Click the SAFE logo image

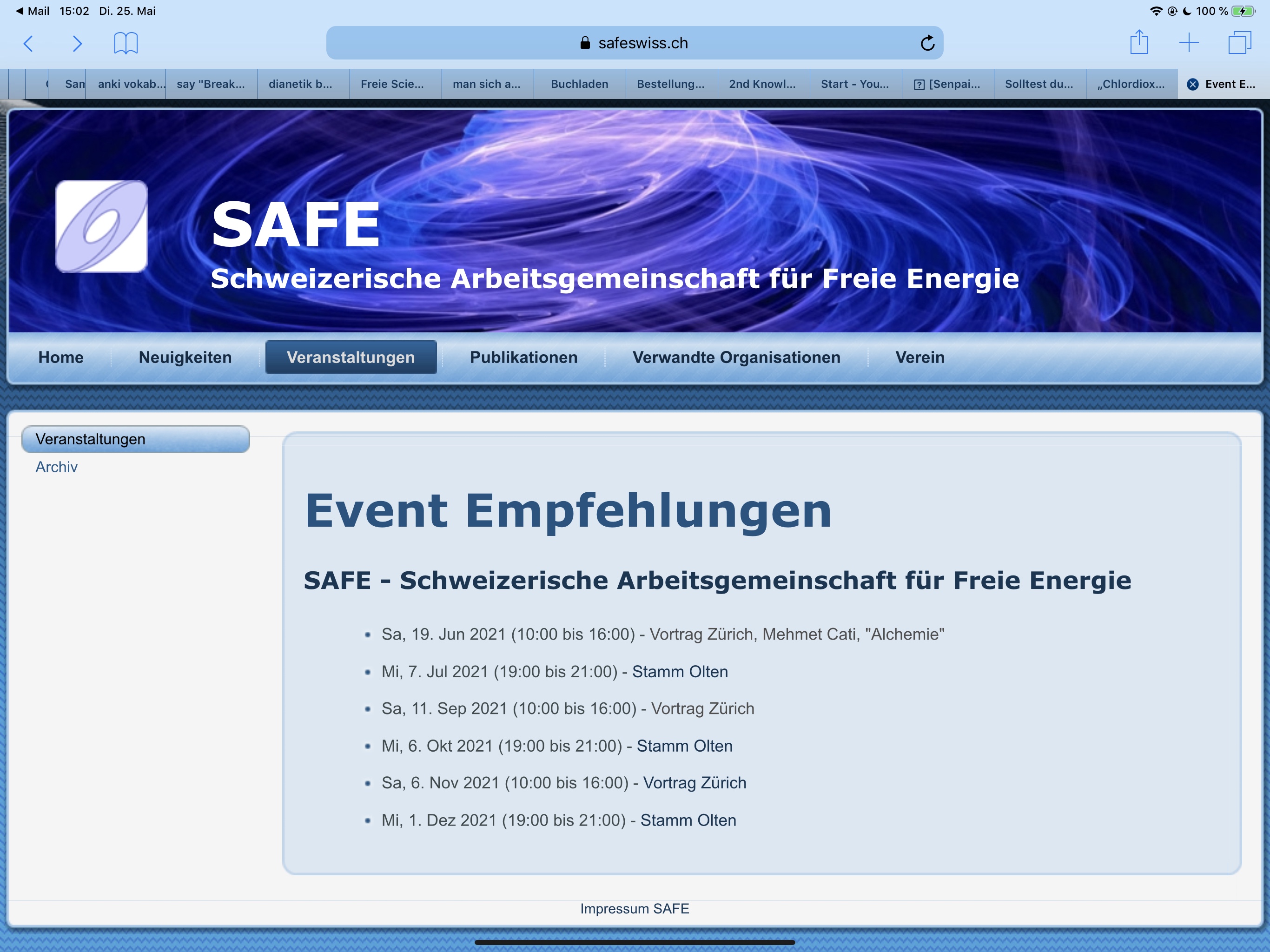(x=102, y=225)
